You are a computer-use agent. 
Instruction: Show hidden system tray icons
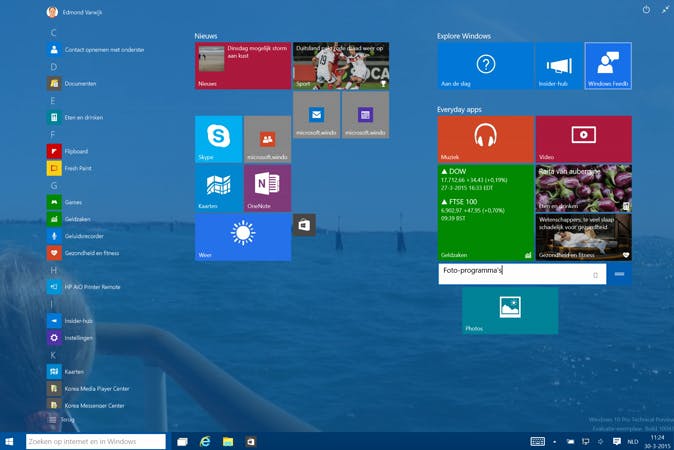557,441
